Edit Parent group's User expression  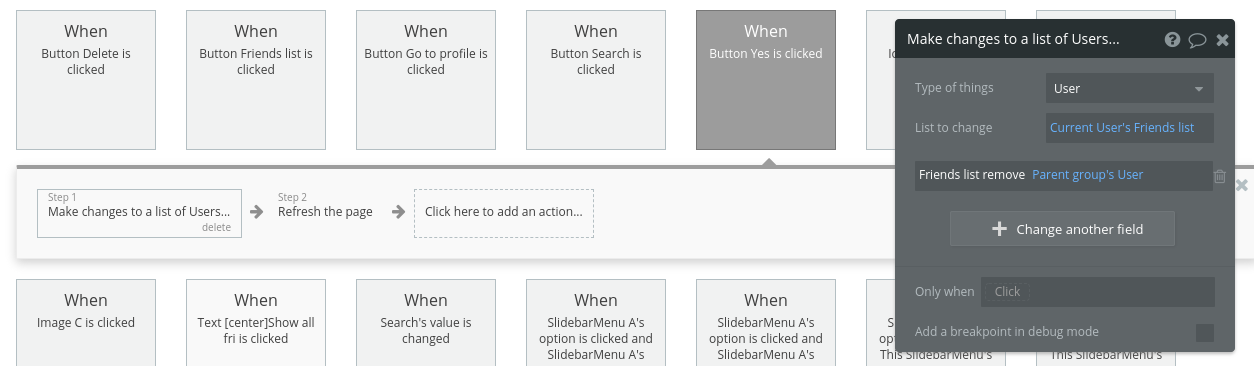pos(1087,174)
